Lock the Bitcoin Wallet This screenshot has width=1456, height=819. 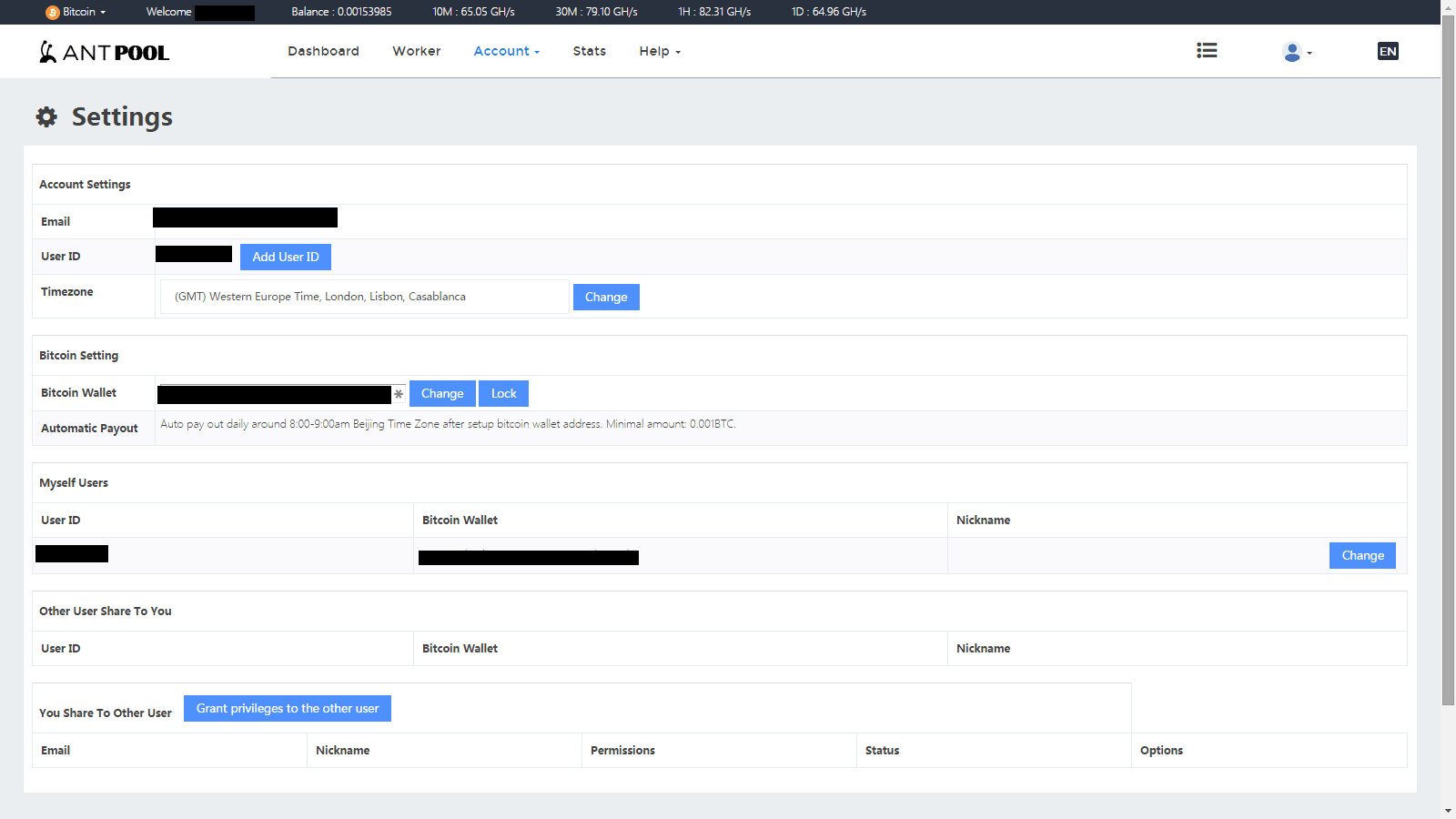click(504, 393)
